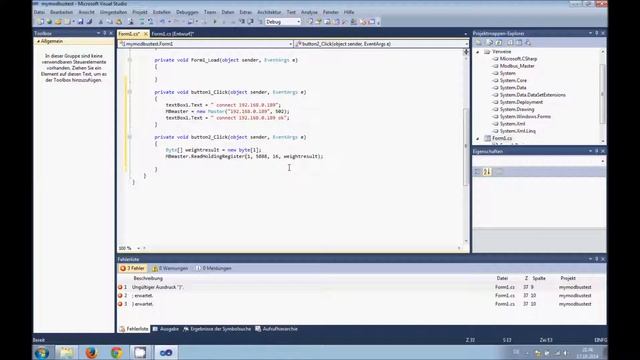Open the Extras menu
The image size is (640, 360).
[x=245, y=12]
